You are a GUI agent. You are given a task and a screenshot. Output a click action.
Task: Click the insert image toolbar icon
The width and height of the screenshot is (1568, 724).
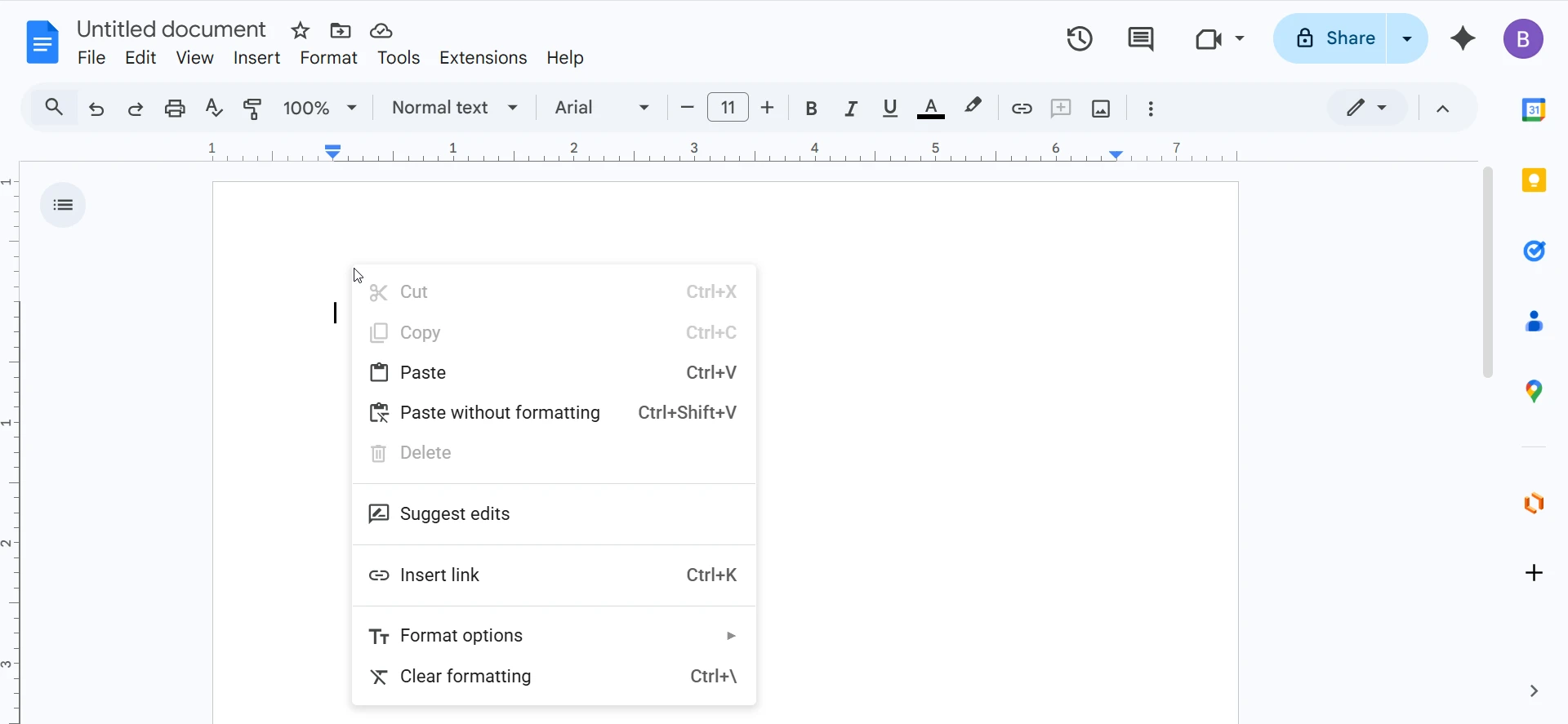coord(1101,109)
